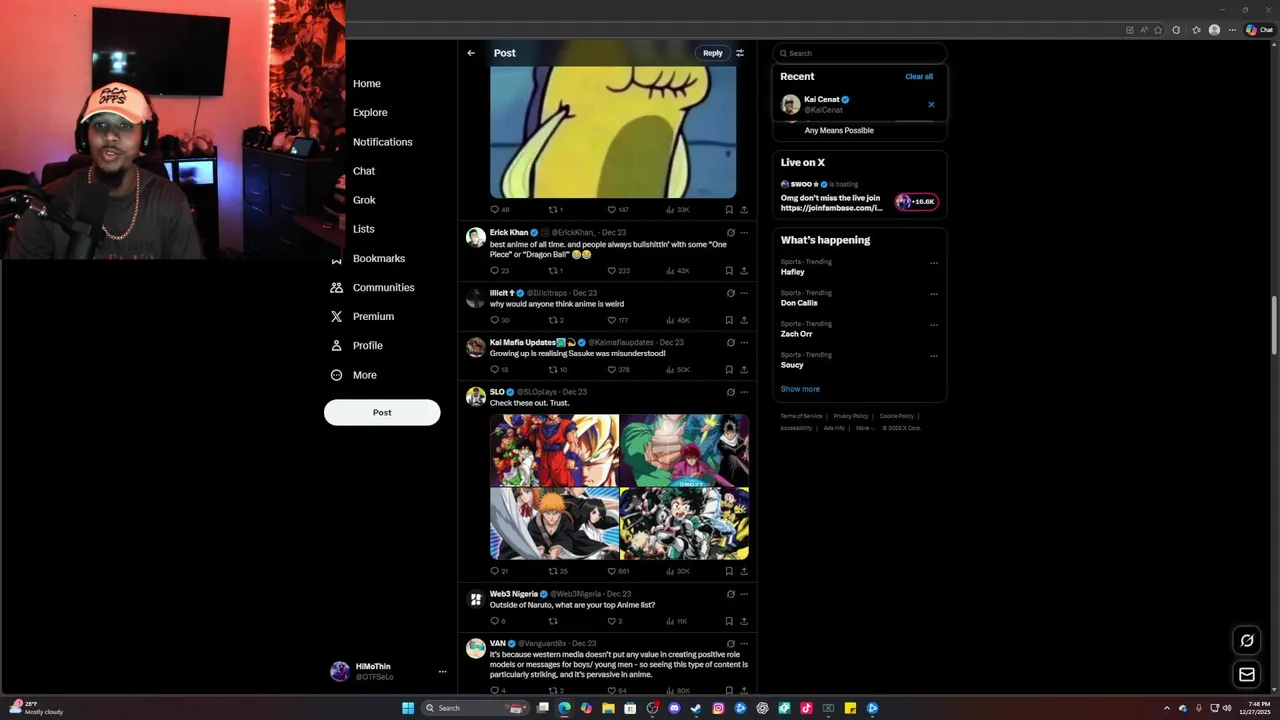The image size is (1280, 720).
Task: Open the Profile person icon
Action: click(336, 345)
